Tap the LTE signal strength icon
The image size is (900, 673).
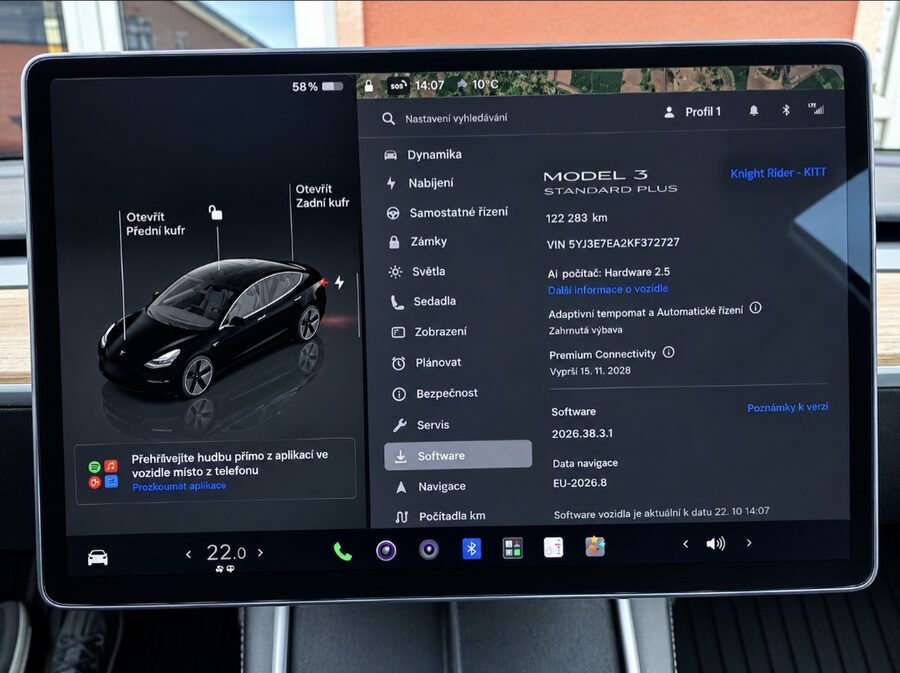pyautogui.click(x=816, y=108)
